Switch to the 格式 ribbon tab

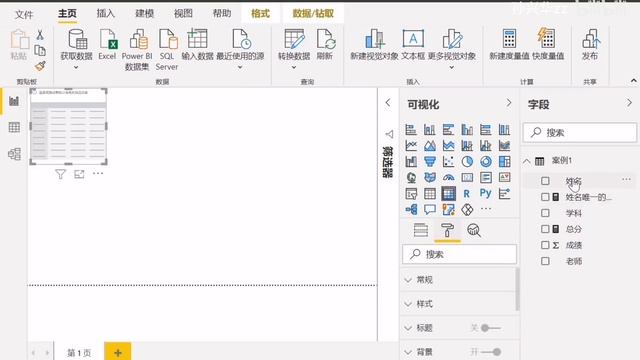tap(260, 13)
